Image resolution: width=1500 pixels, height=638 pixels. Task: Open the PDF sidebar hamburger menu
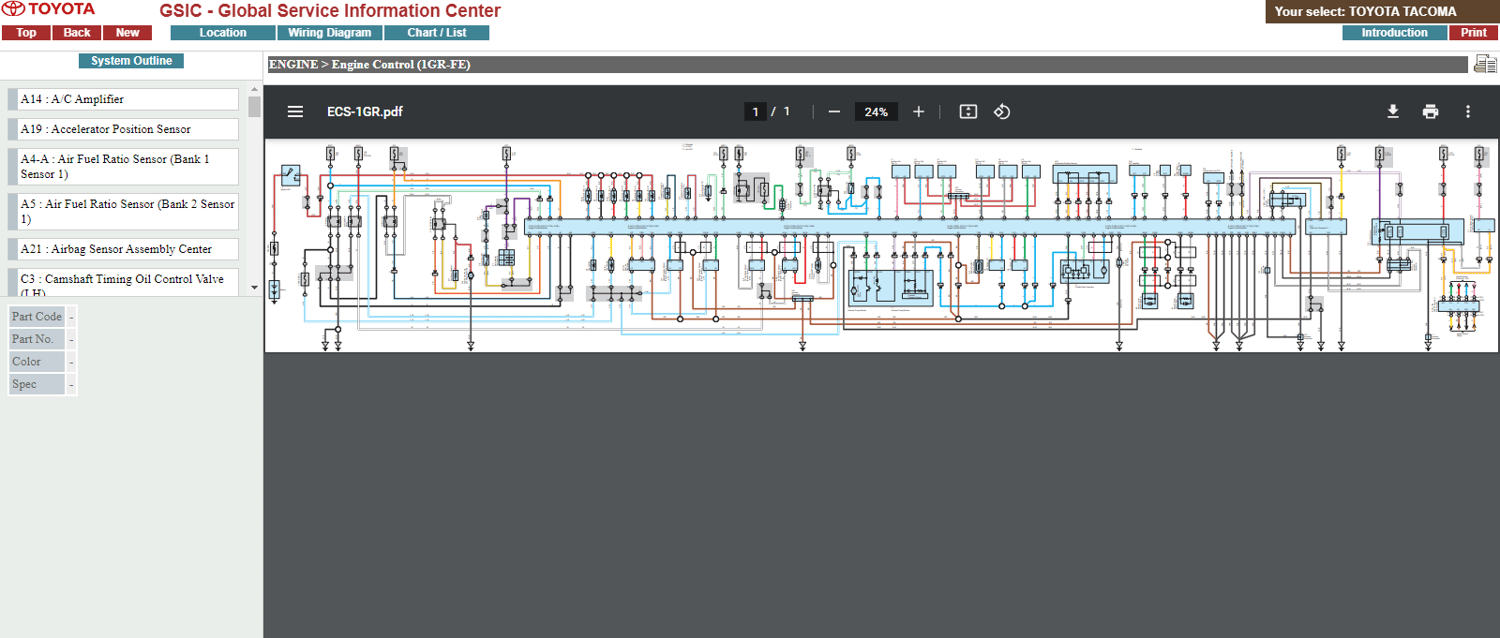coord(295,112)
